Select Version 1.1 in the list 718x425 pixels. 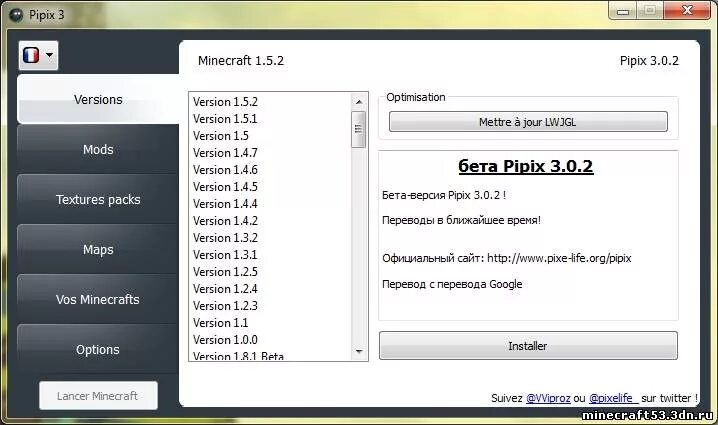point(270,322)
